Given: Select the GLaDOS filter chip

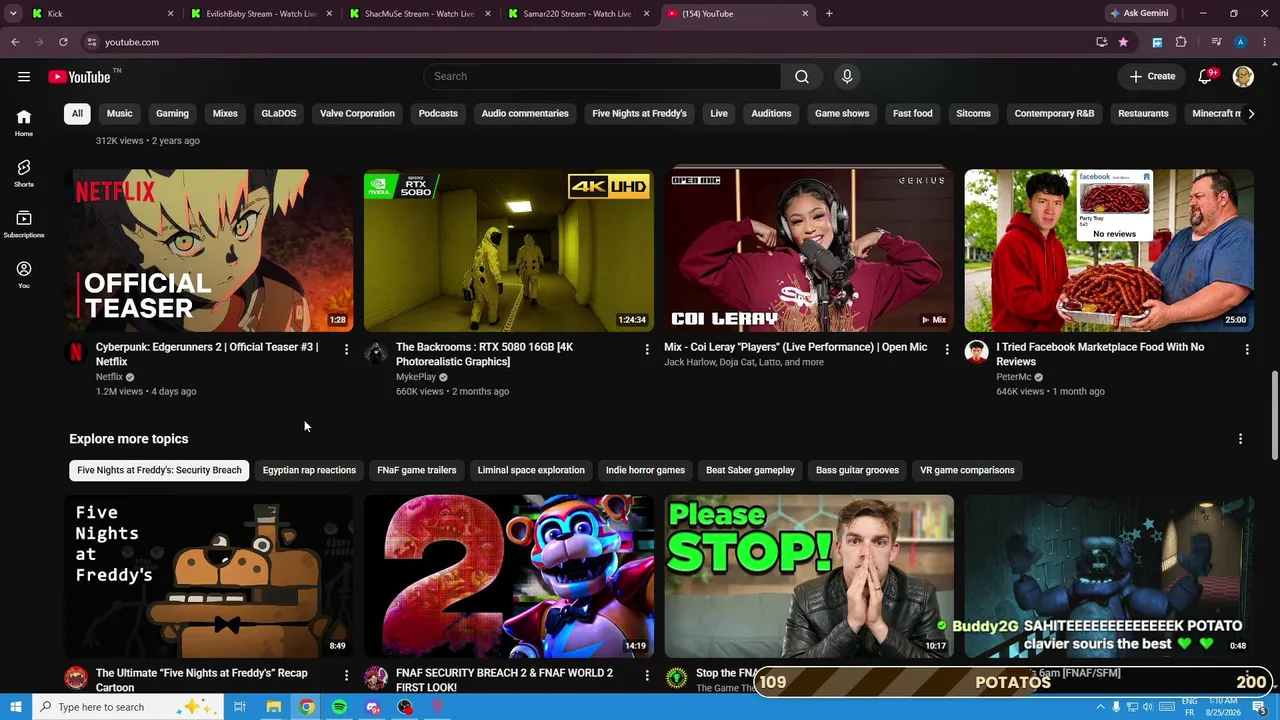Looking at the screenshot, I should (279, 114).
